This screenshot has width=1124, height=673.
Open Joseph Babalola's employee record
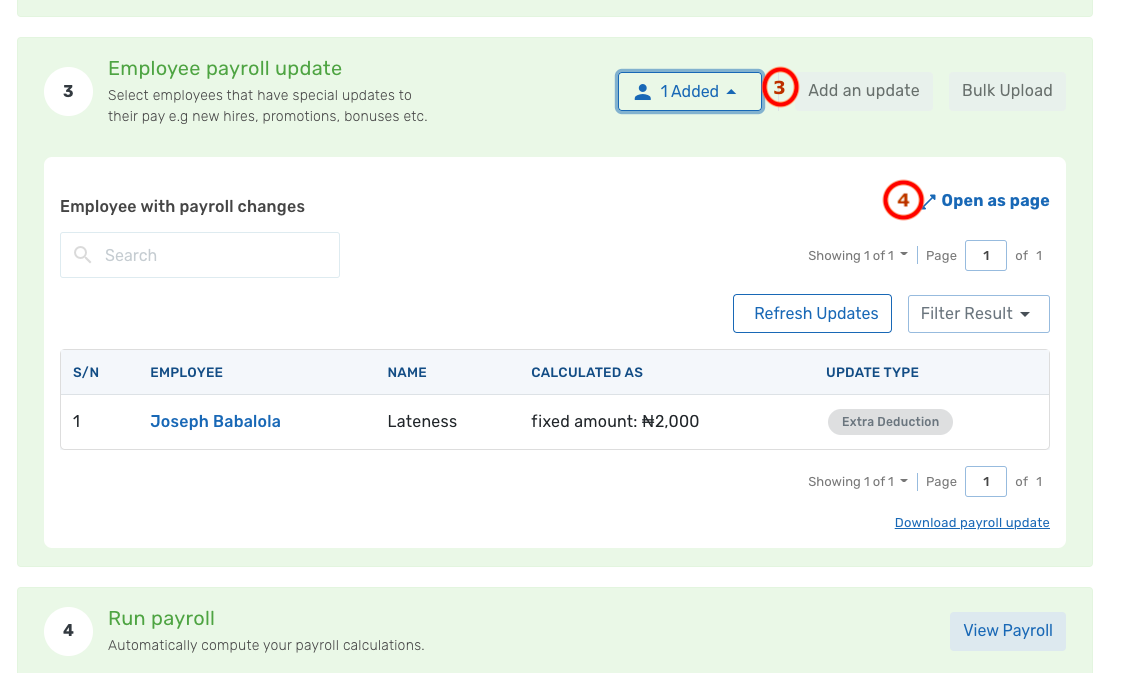pos(215,421)
